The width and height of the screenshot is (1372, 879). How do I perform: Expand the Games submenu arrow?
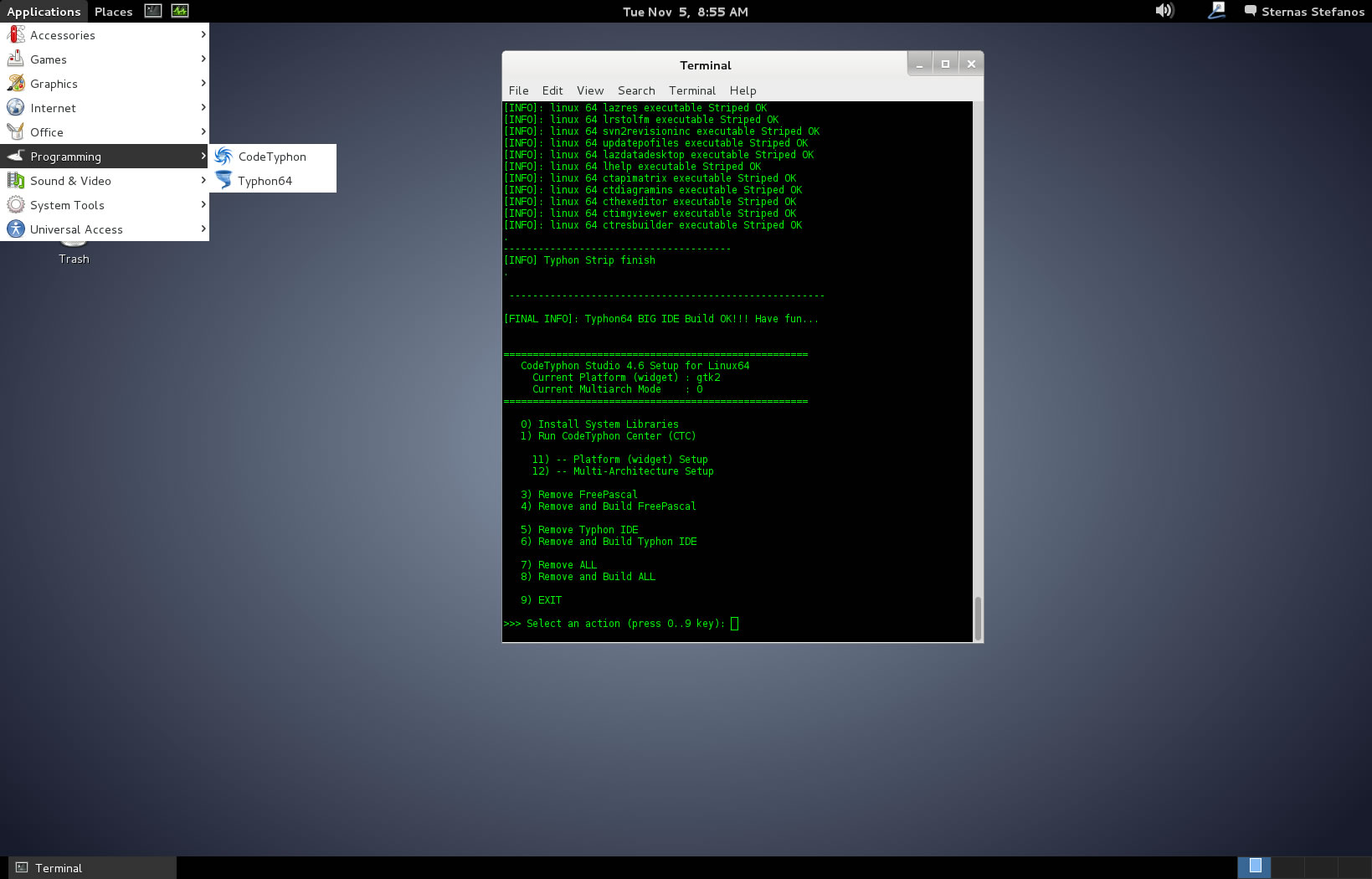[203, 59]
